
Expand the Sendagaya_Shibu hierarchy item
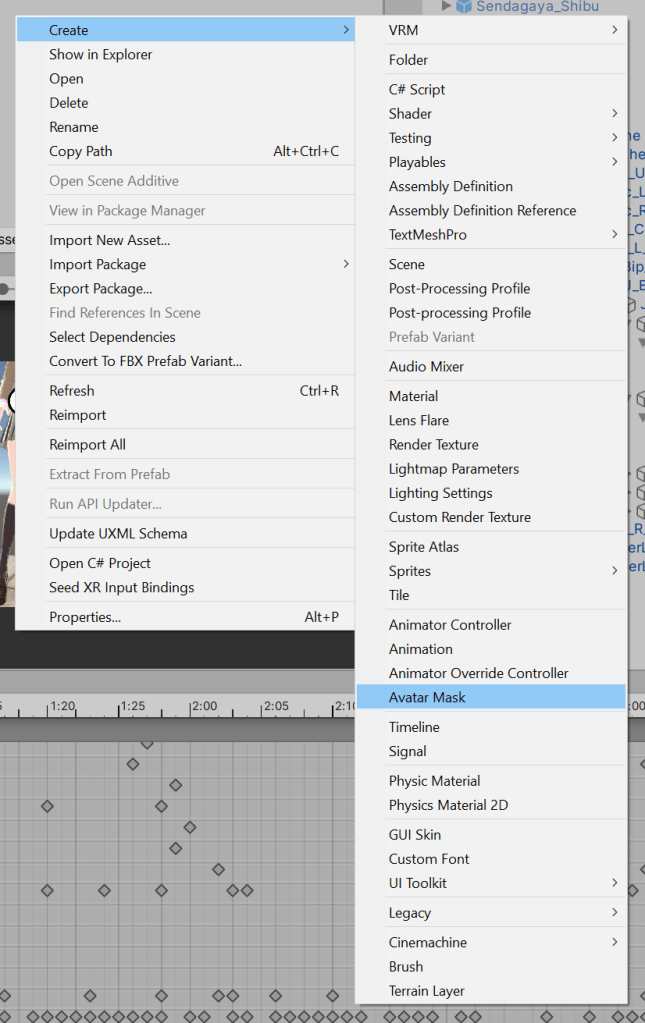tap(447, 7)
